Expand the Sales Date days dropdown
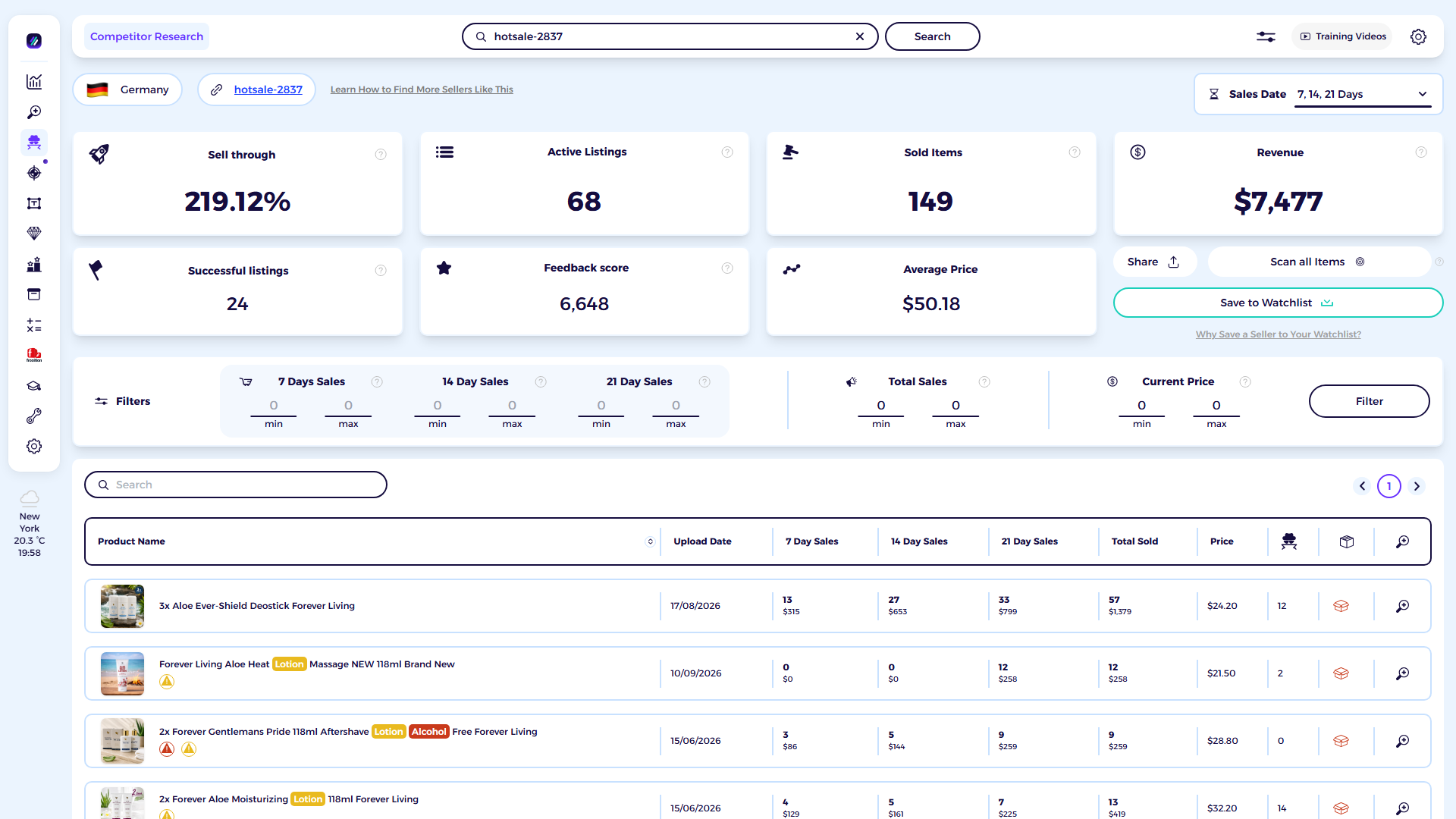The height and width of the screenshot is (819, 1456). 1362,94
